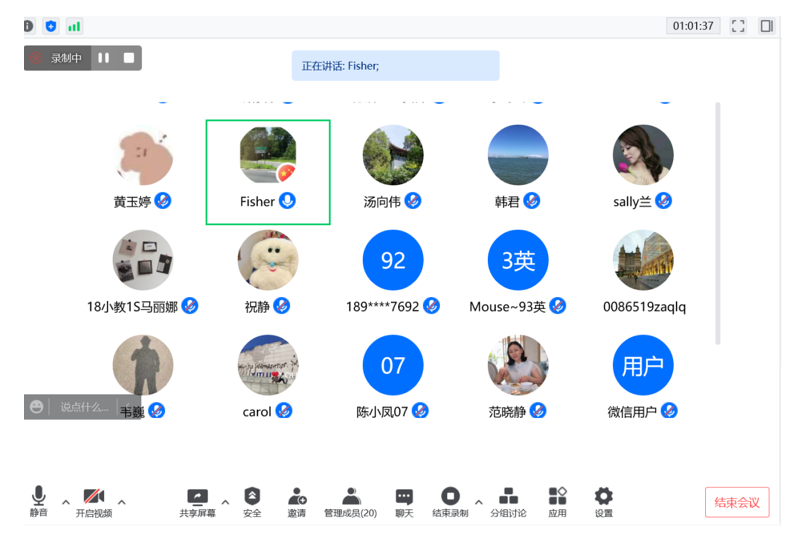Click 189****7692's muted microphone icon

pos(432,306)
